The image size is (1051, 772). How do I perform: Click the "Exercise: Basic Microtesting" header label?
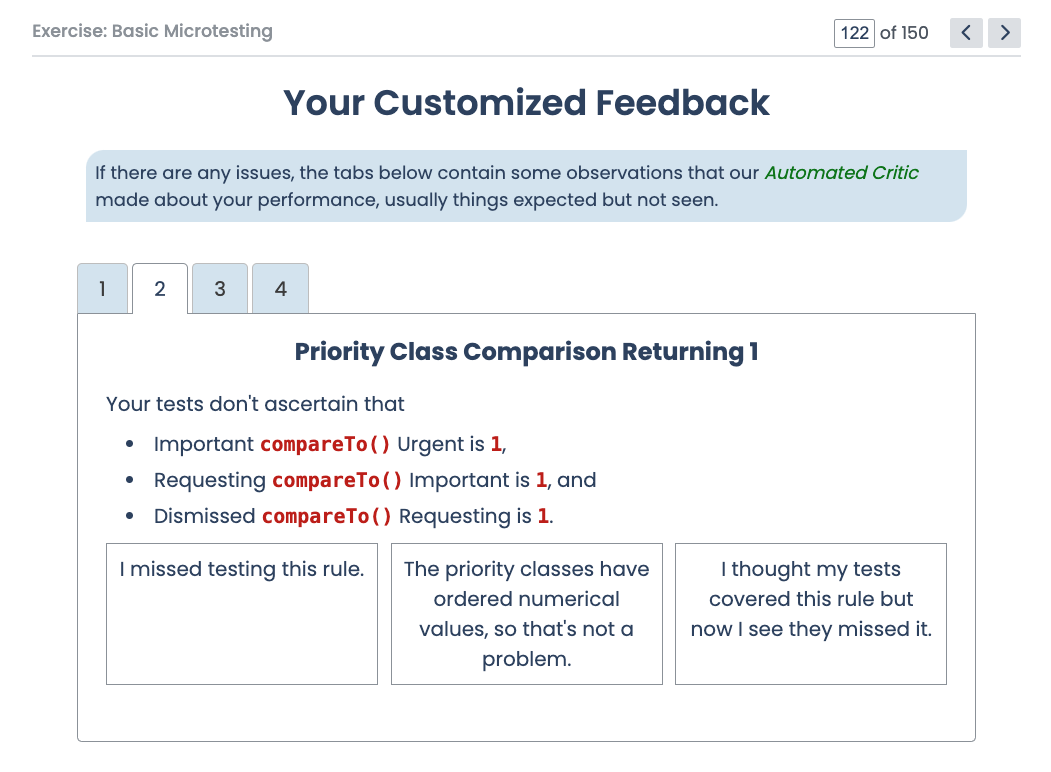coord(152,31)
